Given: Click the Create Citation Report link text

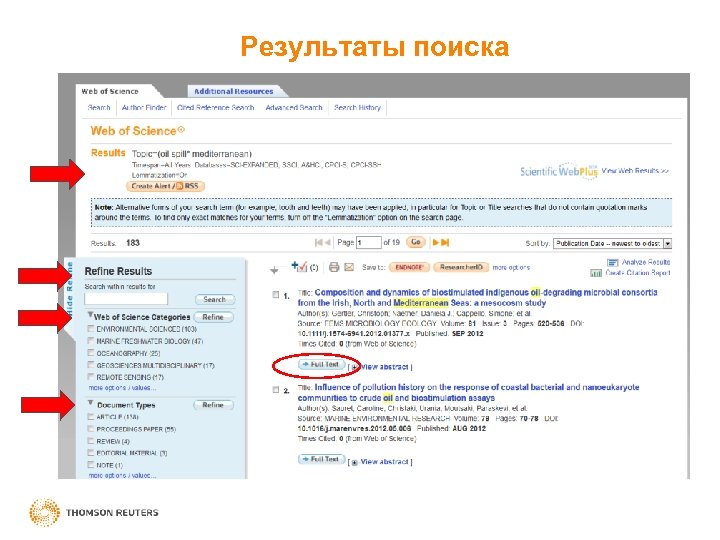Looking at the screenshot, I should point(638,273).
